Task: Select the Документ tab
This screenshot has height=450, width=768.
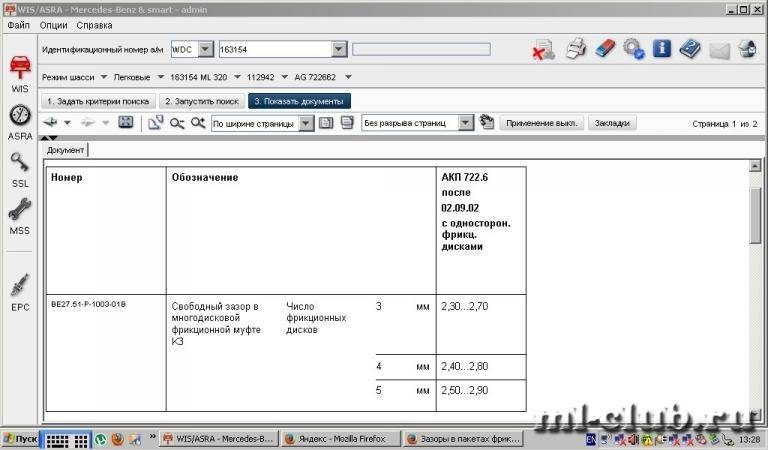Action: [x=65, y=150]
